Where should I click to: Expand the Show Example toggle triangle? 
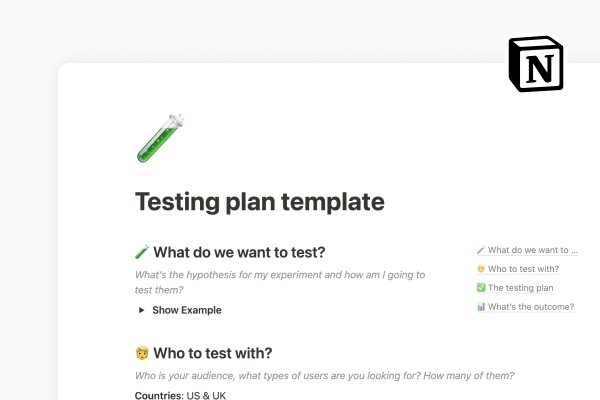point(142,310)
